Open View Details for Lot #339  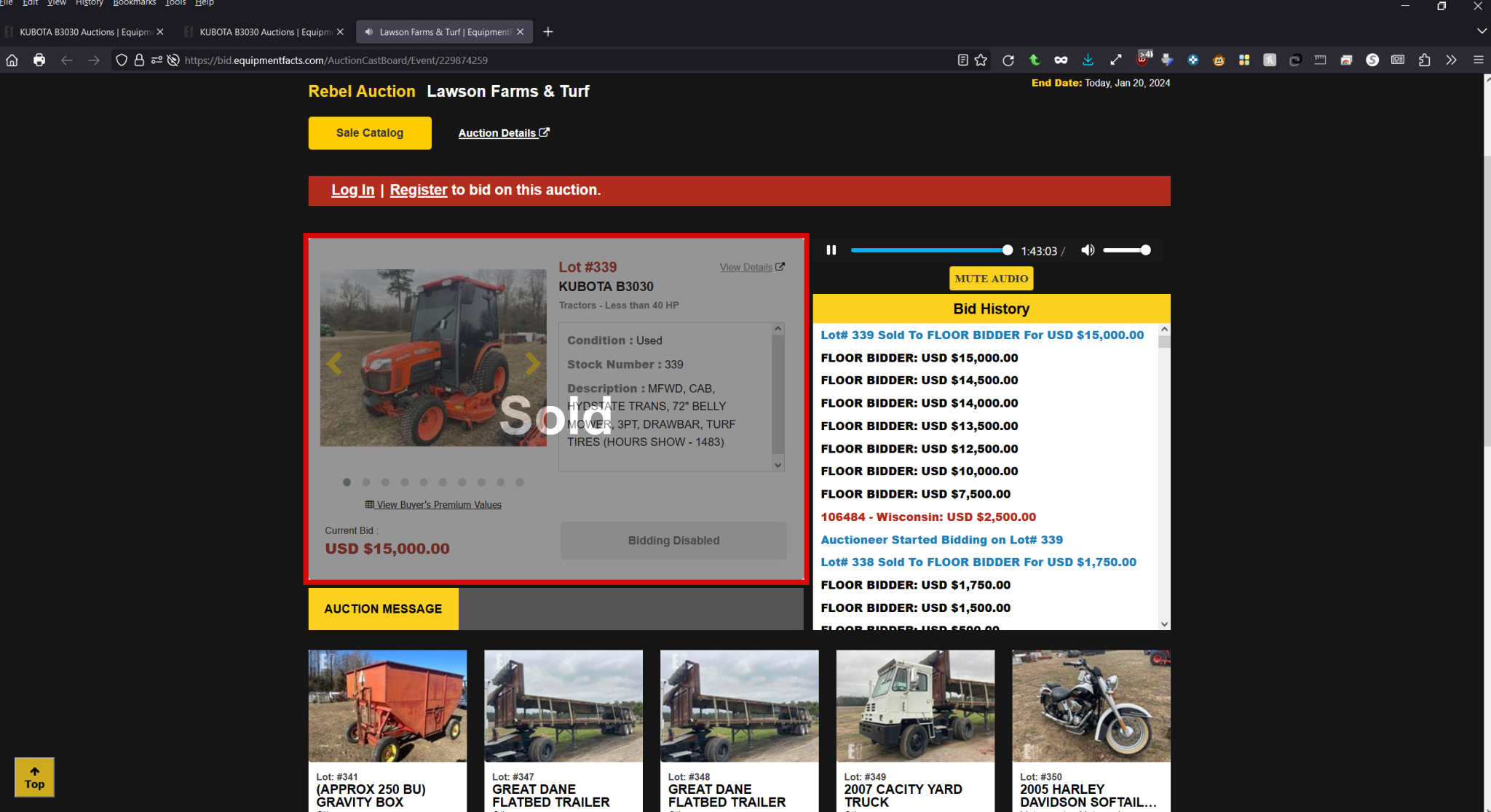pyautogui.click(x=752, y=267)
